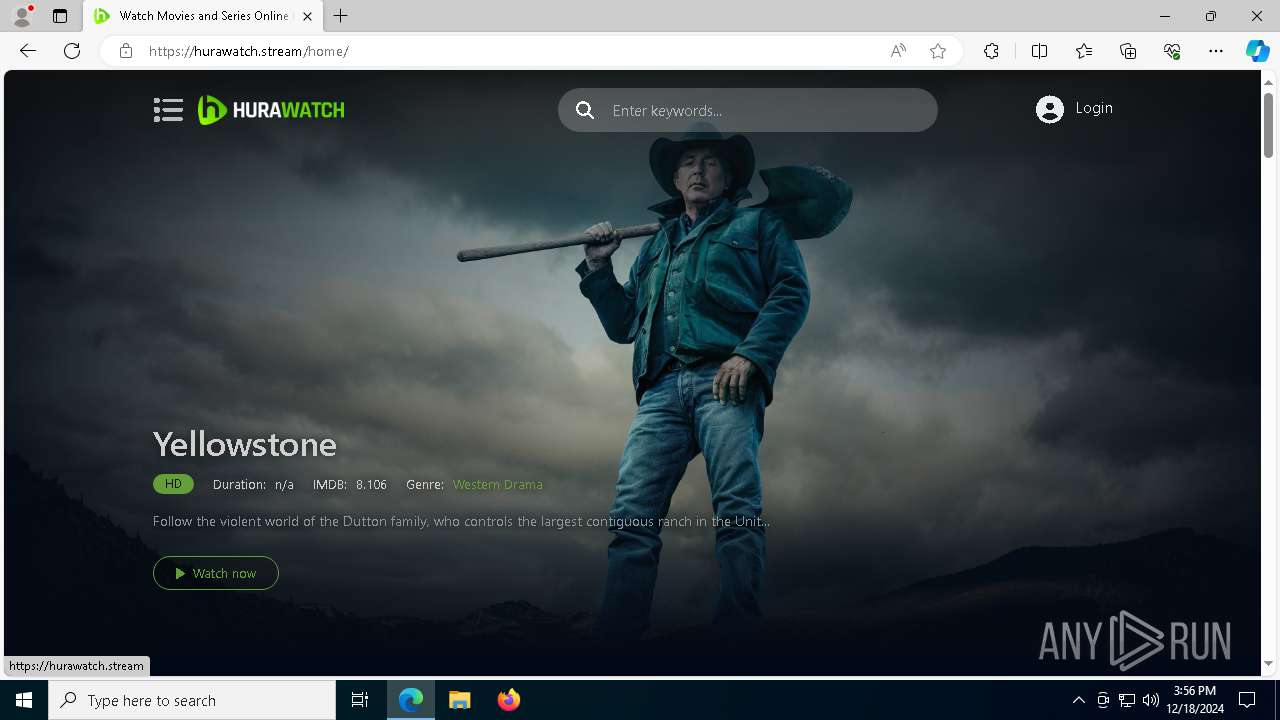Open a new browser tab
The width and height of the screenshot is (1280, 720).
coord(341,16)
